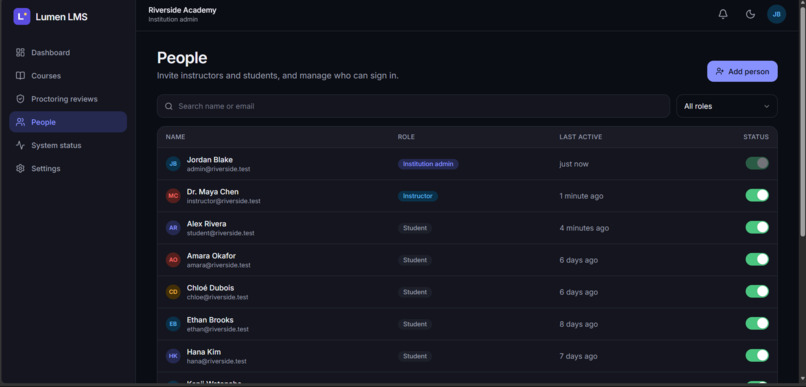This screenshot has height=387, width=806.
Task: Click the Courses book icon
Action: (20, 76)
